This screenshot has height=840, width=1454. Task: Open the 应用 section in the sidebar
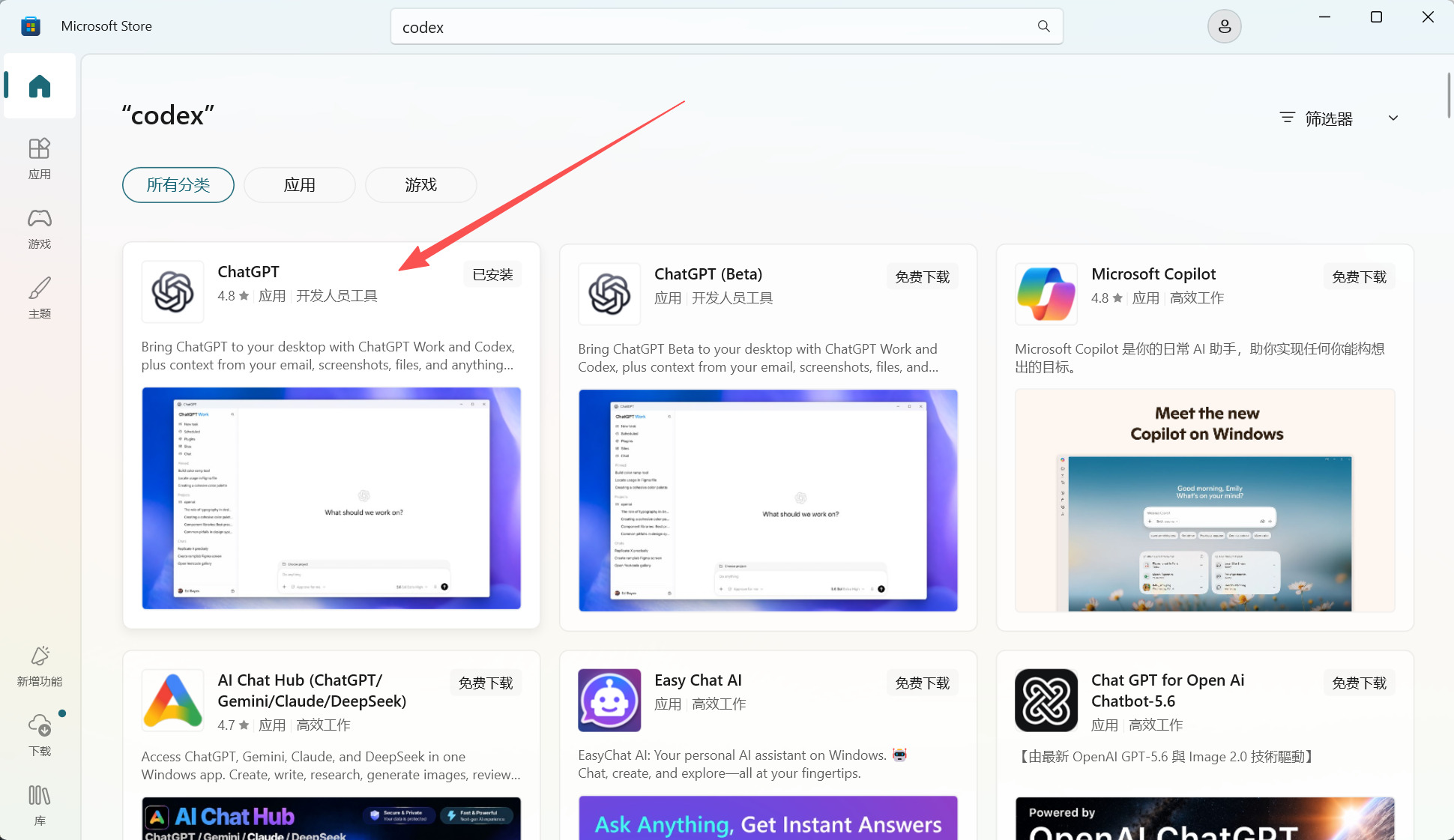point(40,159)
